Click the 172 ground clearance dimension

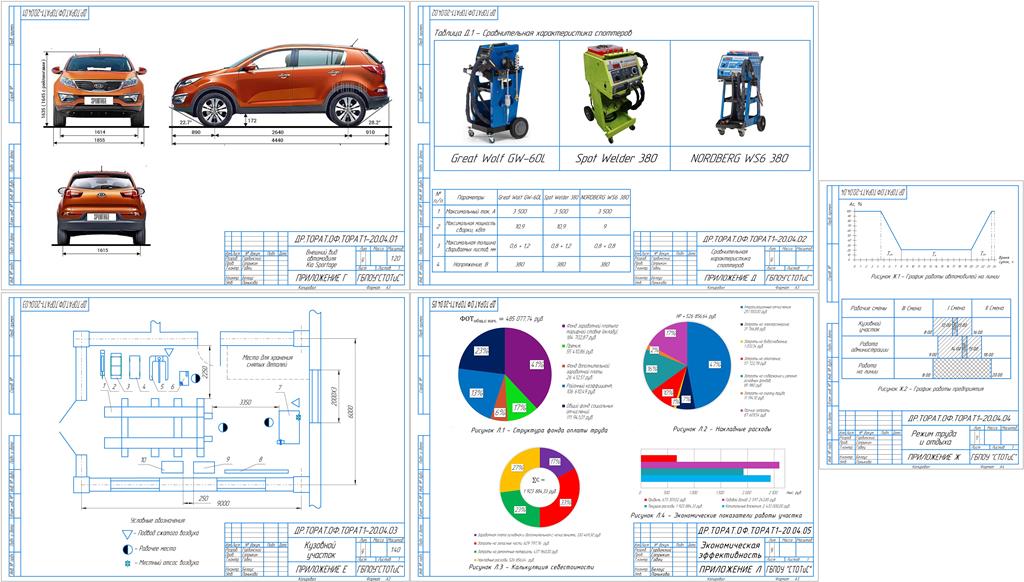[x=252, y=121]
